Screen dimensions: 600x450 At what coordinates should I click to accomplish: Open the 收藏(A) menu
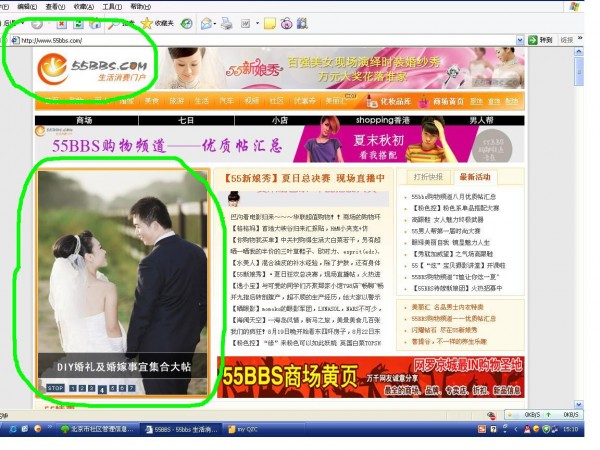(83, 7)
